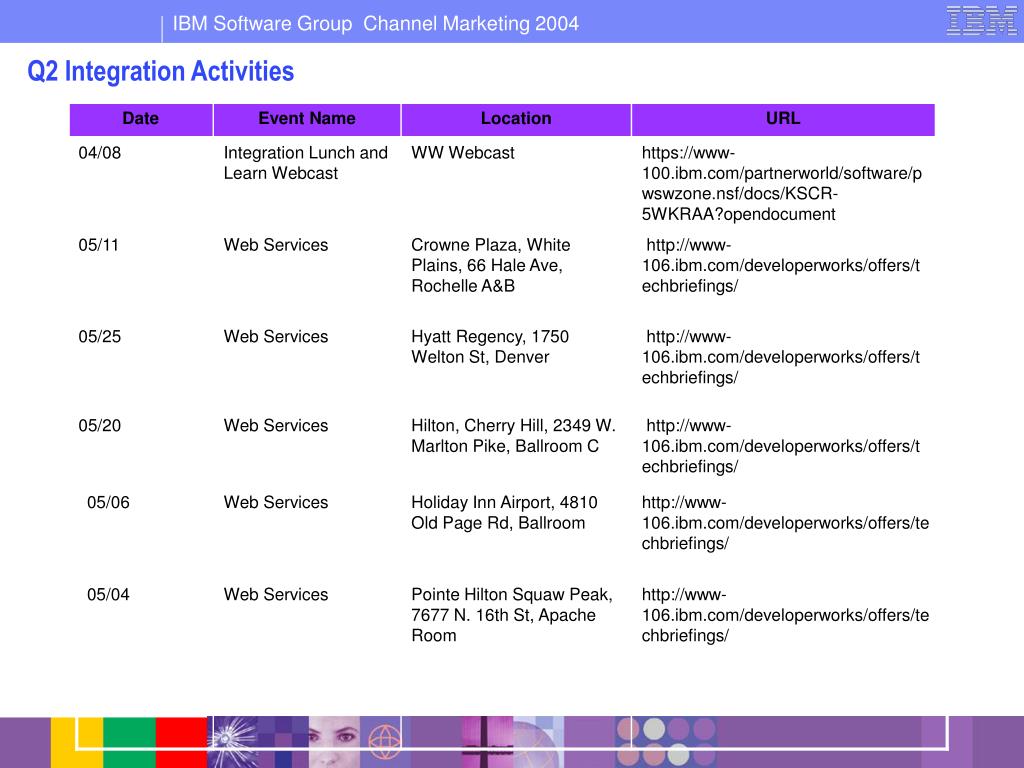Click Web Services in the 05/25 row
This screenshot has width=1024, height=768.
pyautogui.click(x=276, y=336)
